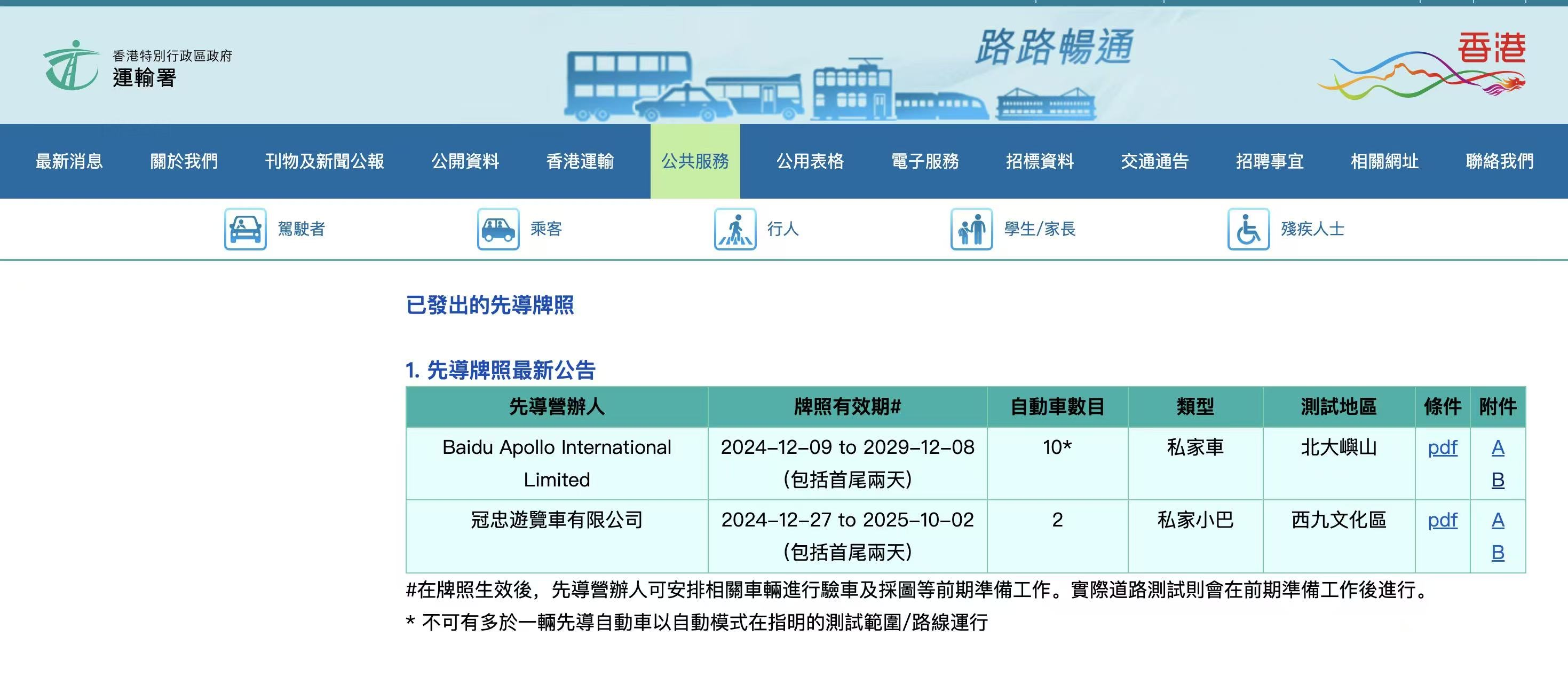Screen dimensions: 1568x676
Task: Click the Transport Department logo
Action: click(x=71, y=65)
